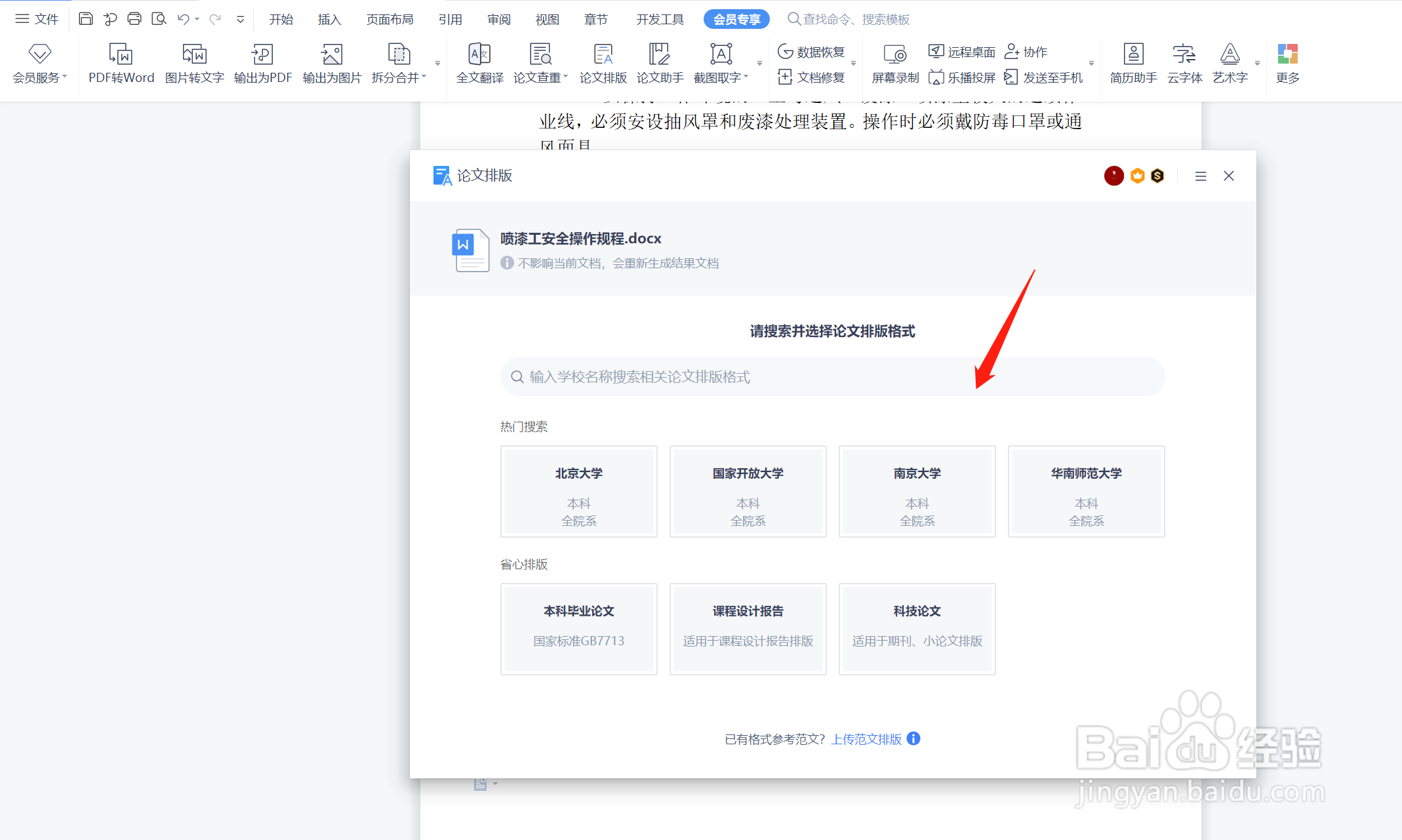Choose the 国家开放大学 format card

(x=748, y=492)
